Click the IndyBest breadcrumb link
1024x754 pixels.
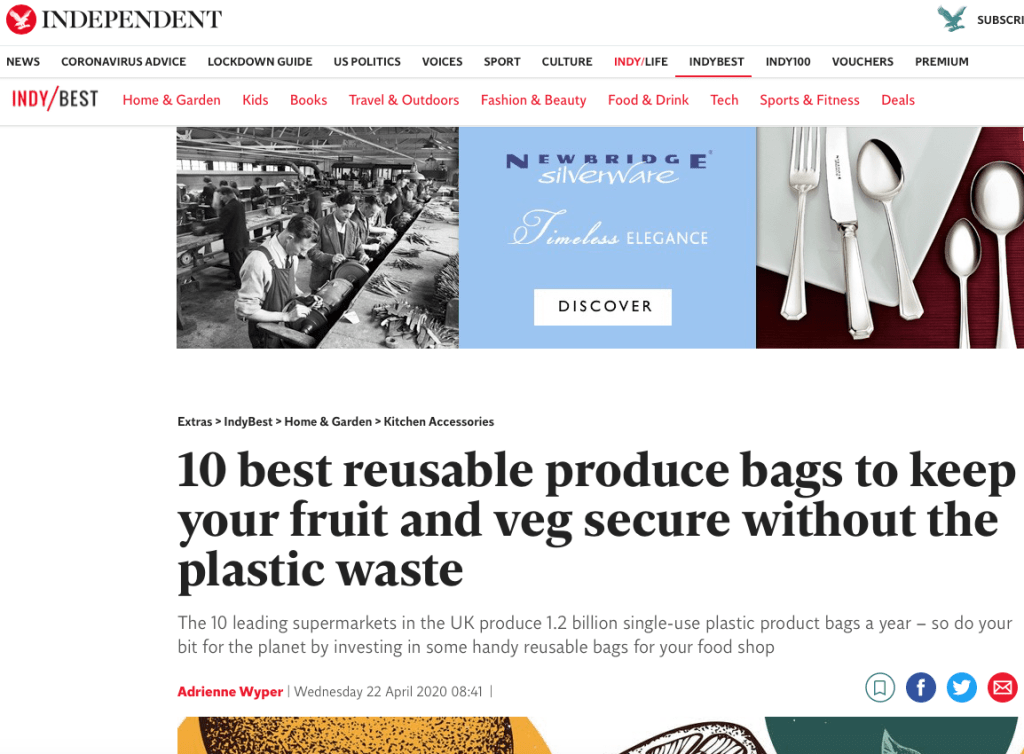pyautogui.click(x=248, y=422)
